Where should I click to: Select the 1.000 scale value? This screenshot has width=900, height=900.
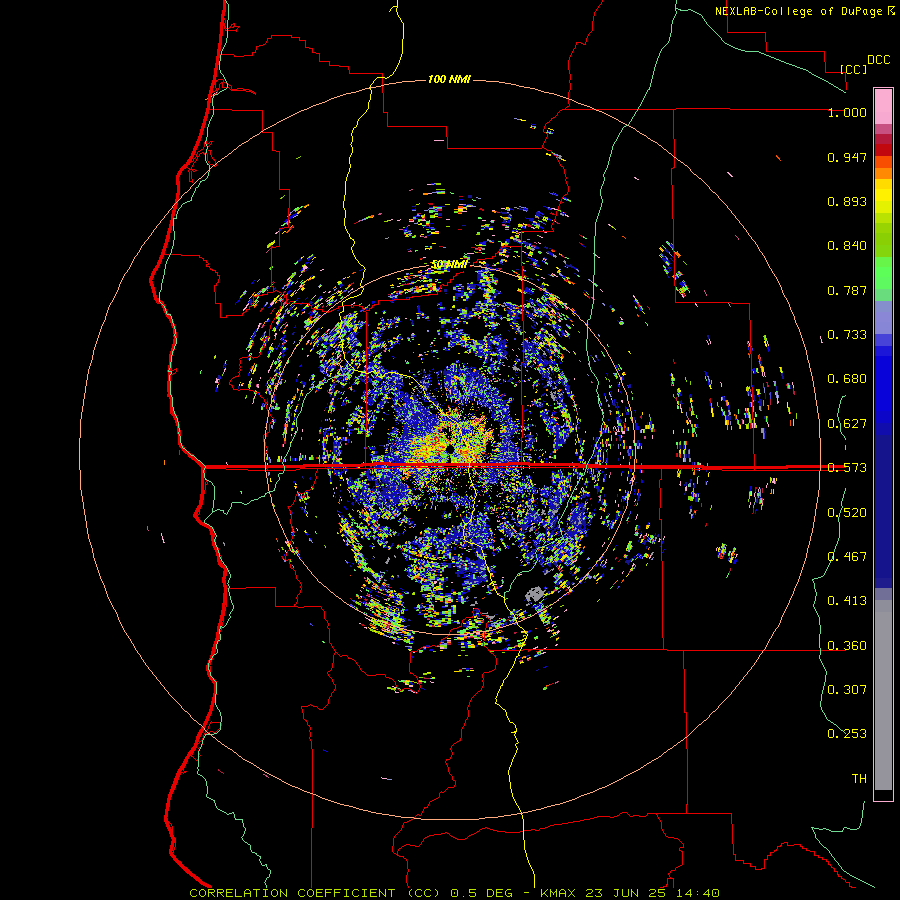(x=847, y=112)
